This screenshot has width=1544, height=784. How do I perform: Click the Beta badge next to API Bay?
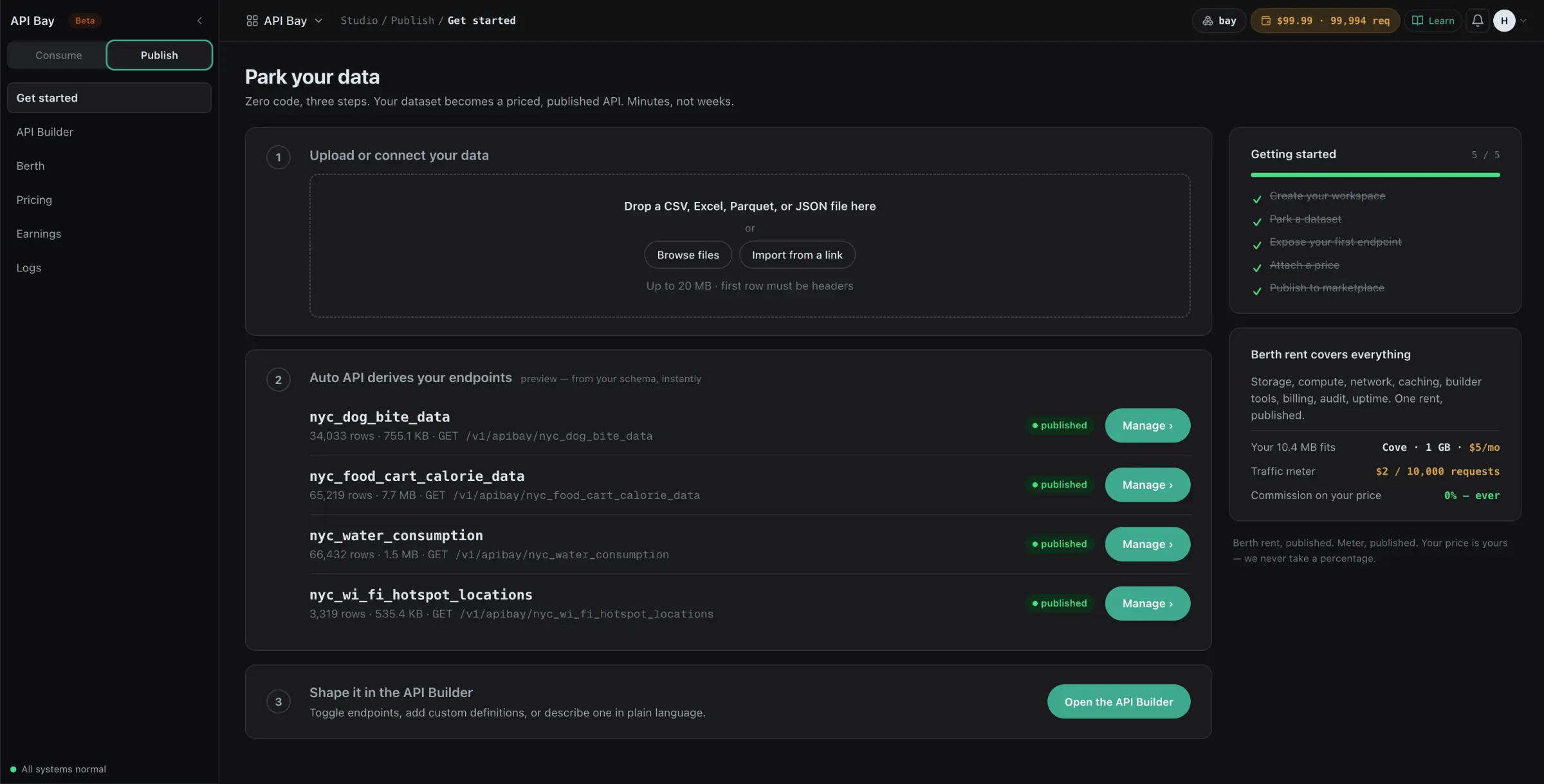click(85, 21)
